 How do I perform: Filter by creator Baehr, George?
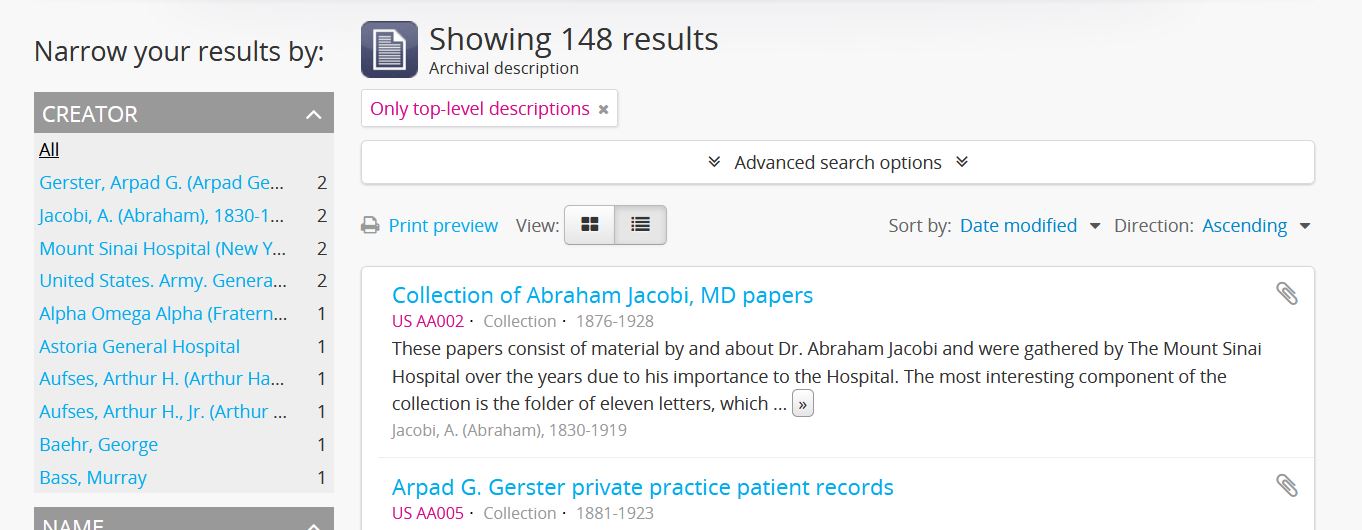click(x=98, y=445)
